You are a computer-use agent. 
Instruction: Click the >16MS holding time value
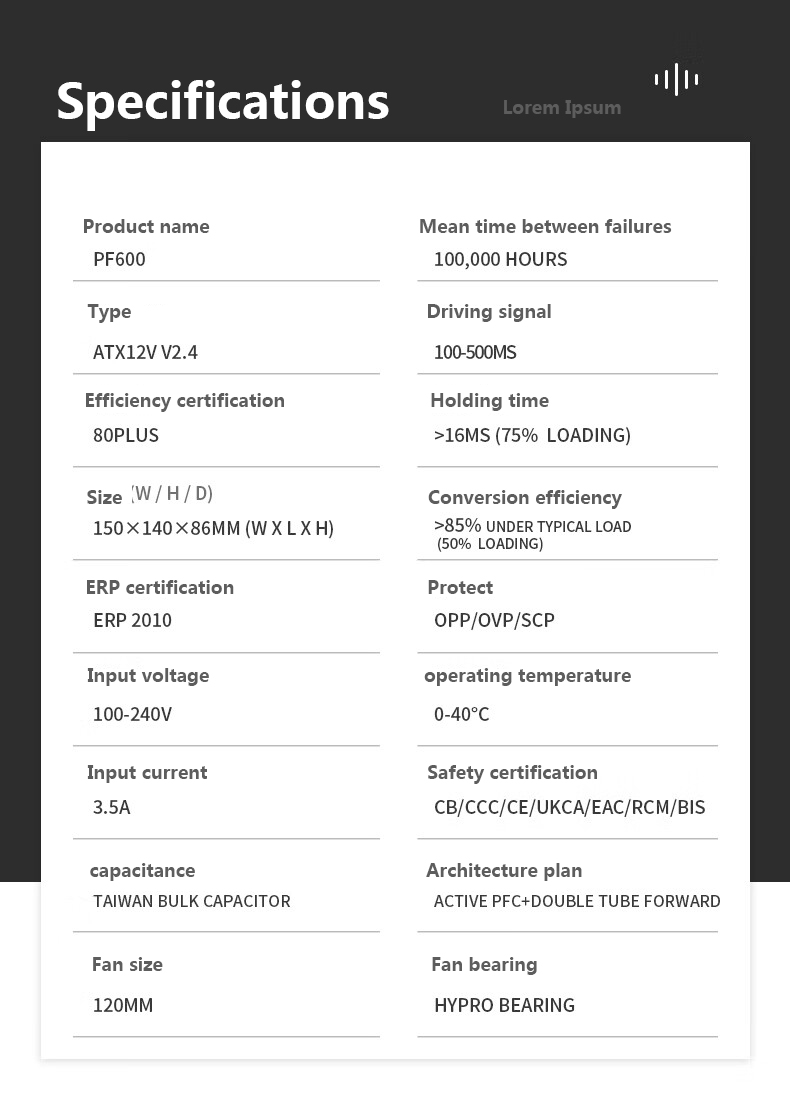pos(532,435)
